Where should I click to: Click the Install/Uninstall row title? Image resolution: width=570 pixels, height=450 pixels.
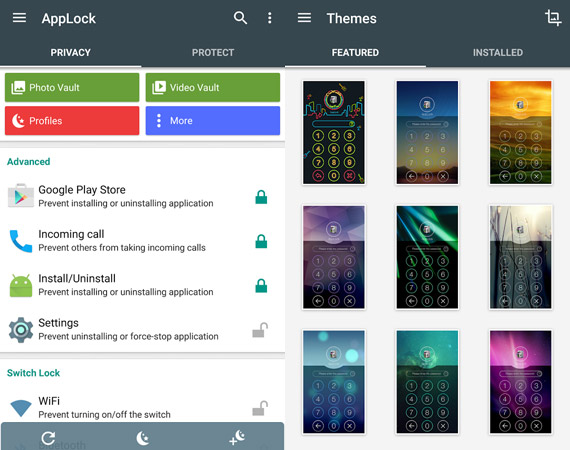[x=77, y=278]
